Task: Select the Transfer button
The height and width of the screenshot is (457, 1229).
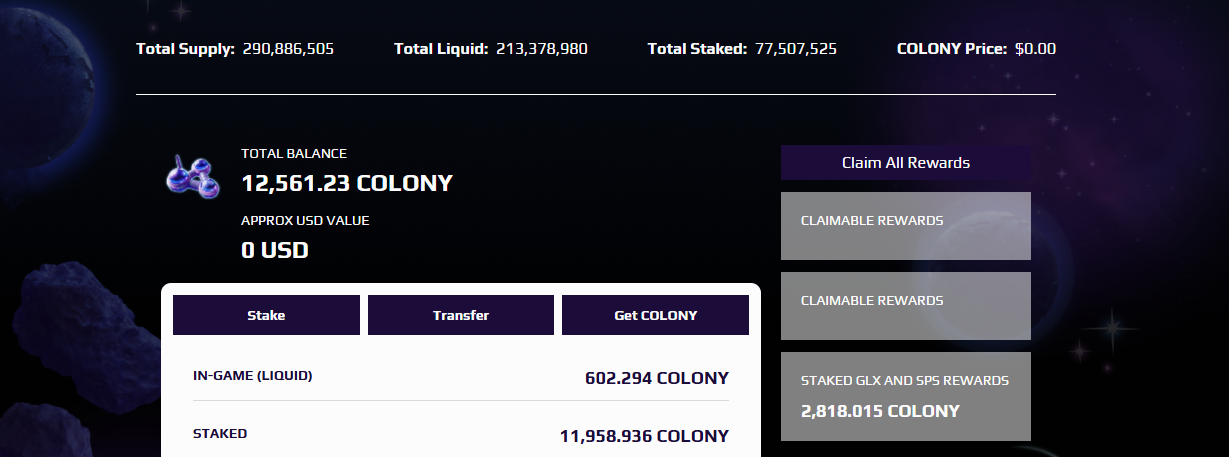Action: tap(461, 315)
